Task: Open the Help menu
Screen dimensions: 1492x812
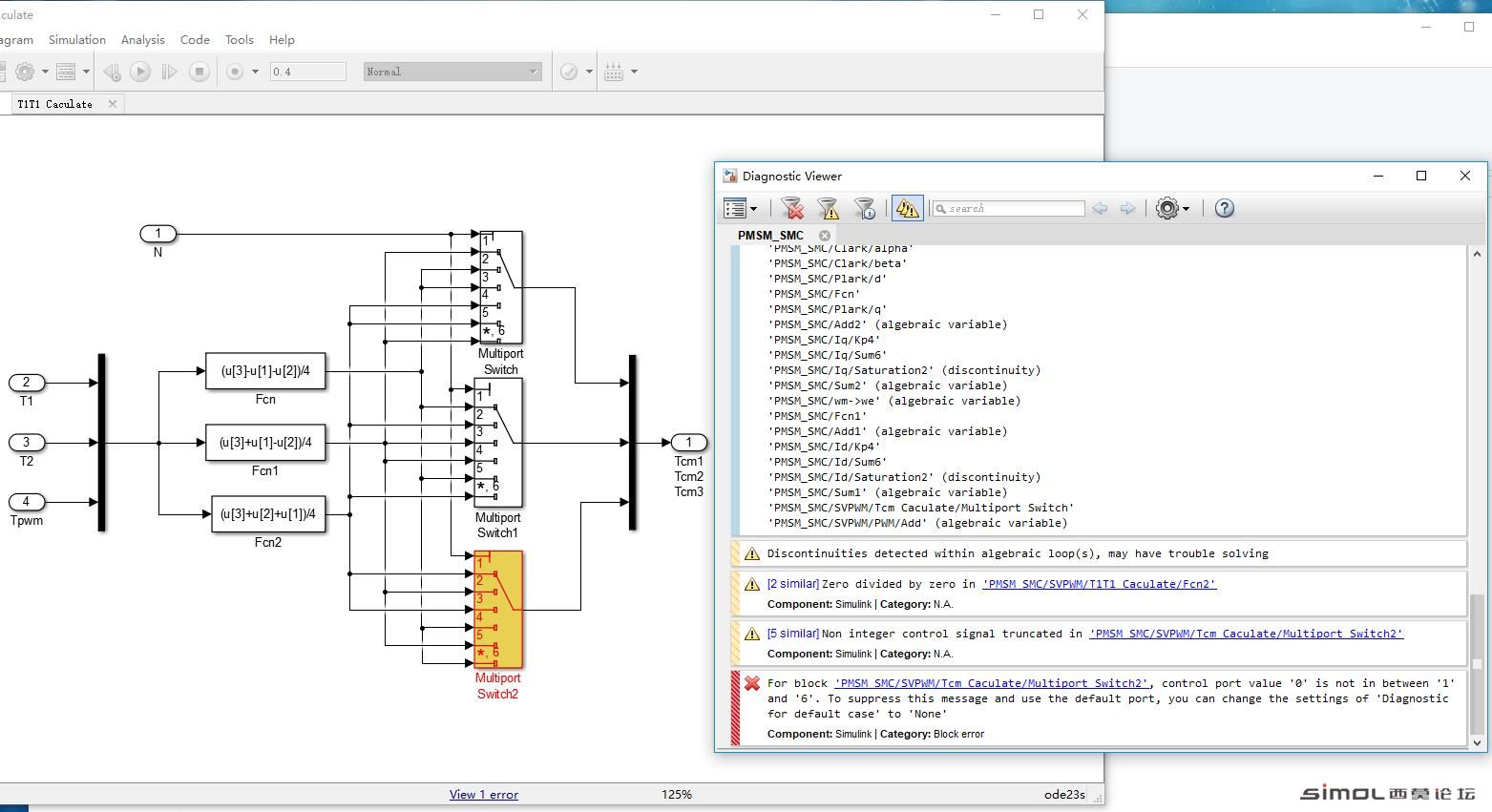Action: (282, 39)
